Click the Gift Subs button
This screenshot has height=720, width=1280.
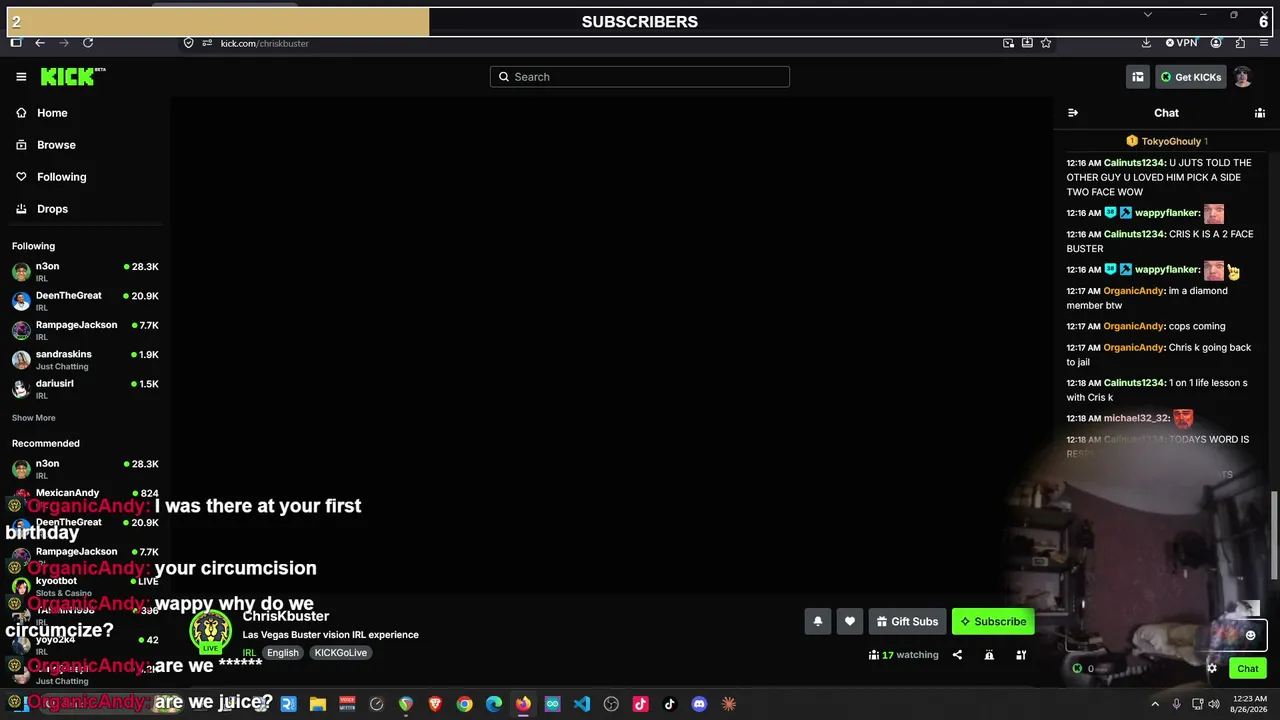(x=907, y=622)
